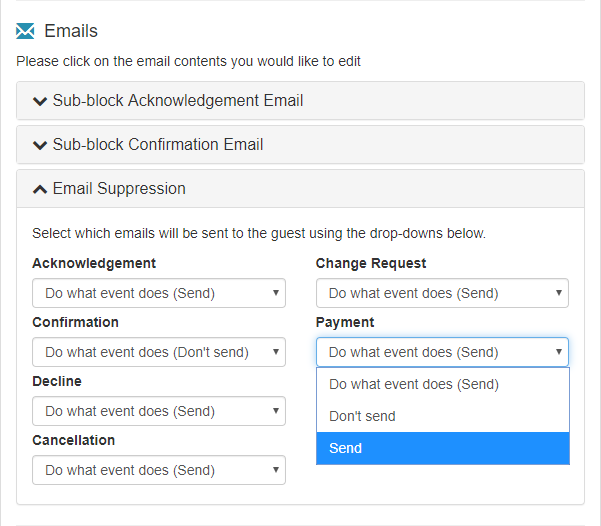Click the arrow on the Change Request drop-down
Image resolution: width=601 pixels, height=526 pixels.
558,293
